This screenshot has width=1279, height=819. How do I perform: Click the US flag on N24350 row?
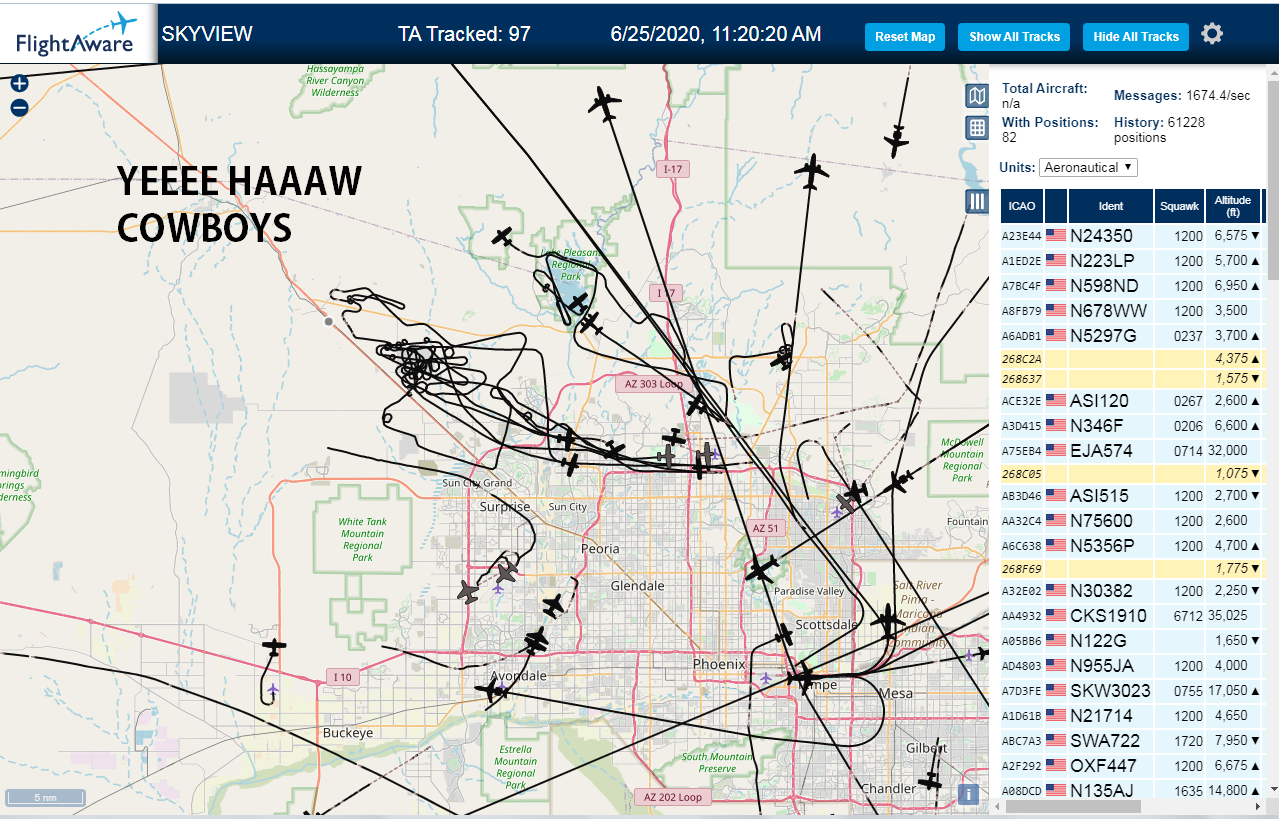(x=1056, y=236)
